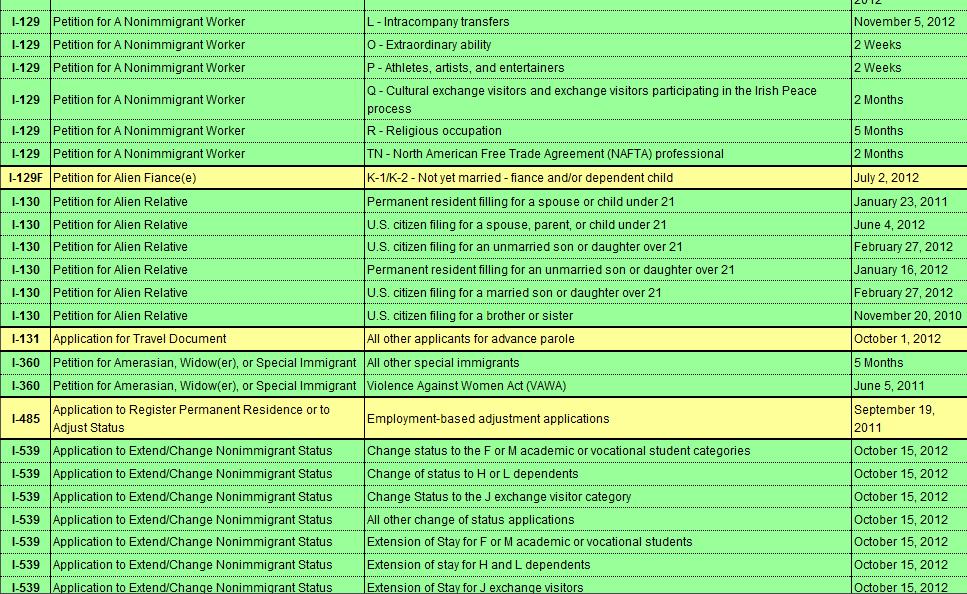Click 'Change of status to H or L dependents'
967x594 pixels.
click(x=607, y=474)
